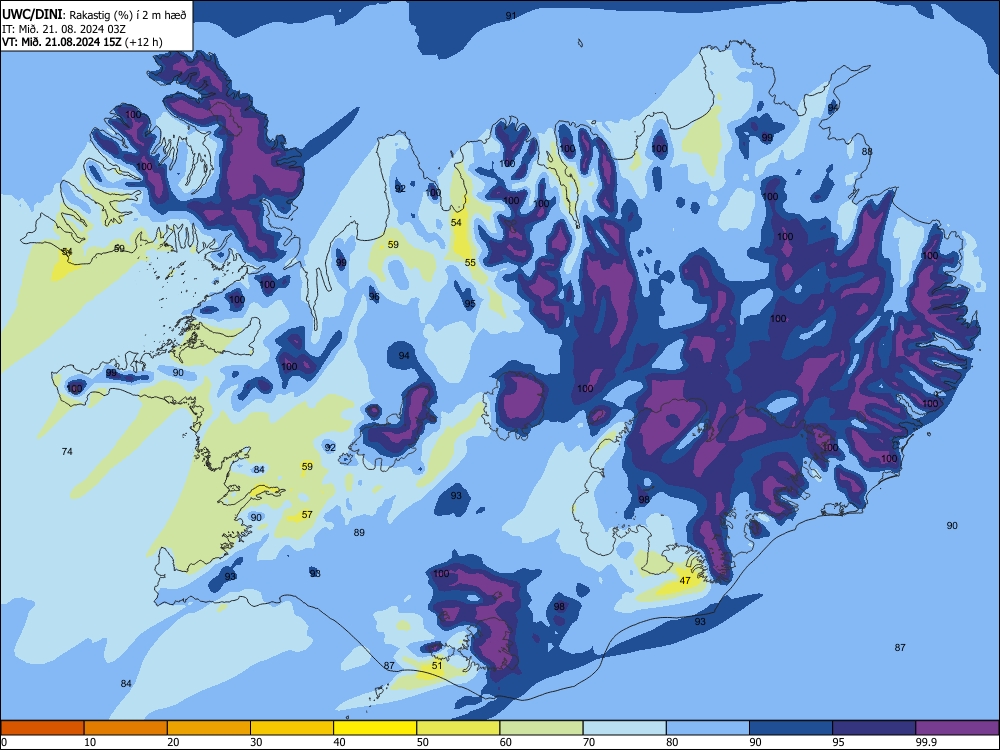Pick the pale blue 70–80 legend swatch
1000x750 pixels.
click(625, 728)
